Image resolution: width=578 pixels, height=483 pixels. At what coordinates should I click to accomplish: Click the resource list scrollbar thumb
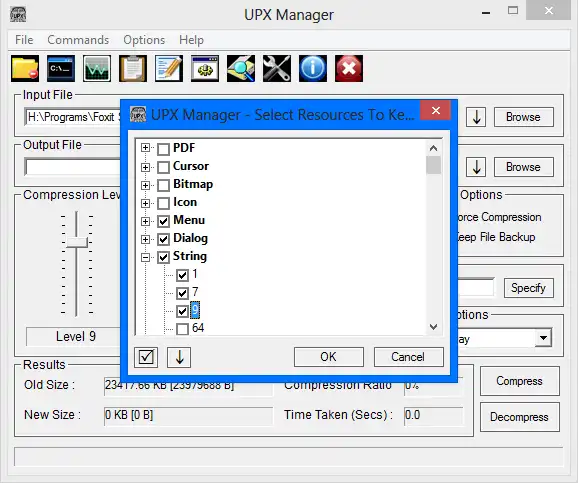(x=434, y=165)
